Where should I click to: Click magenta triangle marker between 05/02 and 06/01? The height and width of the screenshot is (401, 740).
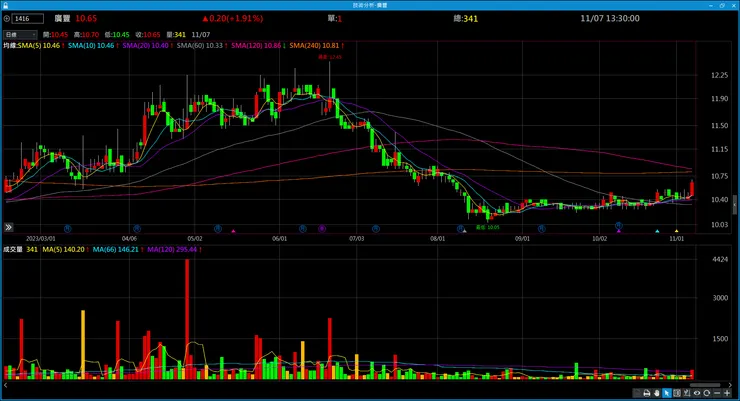coord(233,231)
